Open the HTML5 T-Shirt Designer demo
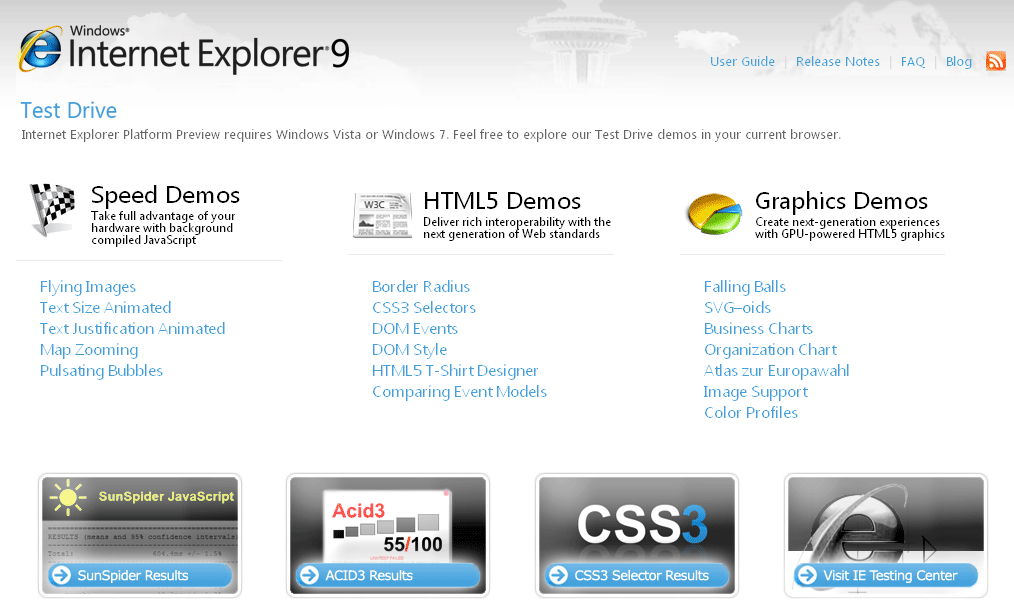 pyautogui.click(x=455, y=371)
